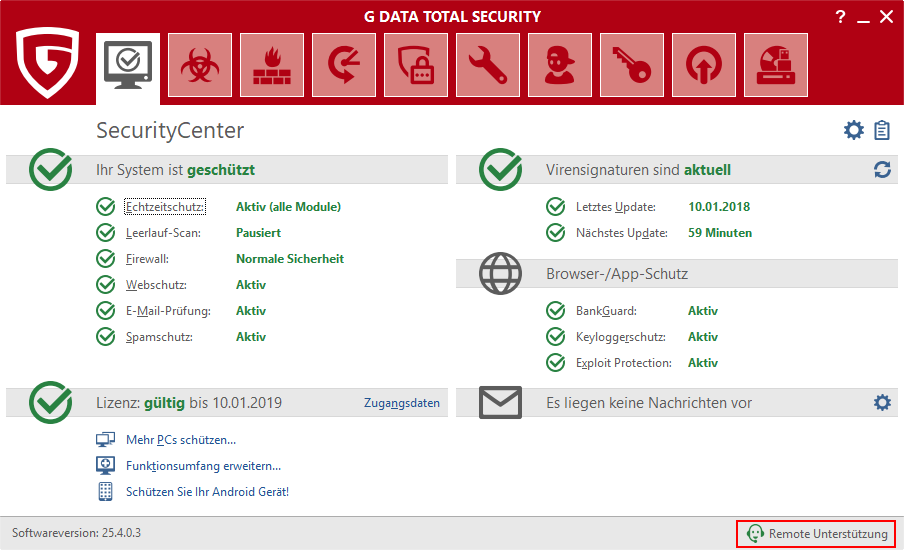Click the Leerlauf-Scan setting
Image resolution: width=904 pixels, height=550 pixels.
point(163,233)
